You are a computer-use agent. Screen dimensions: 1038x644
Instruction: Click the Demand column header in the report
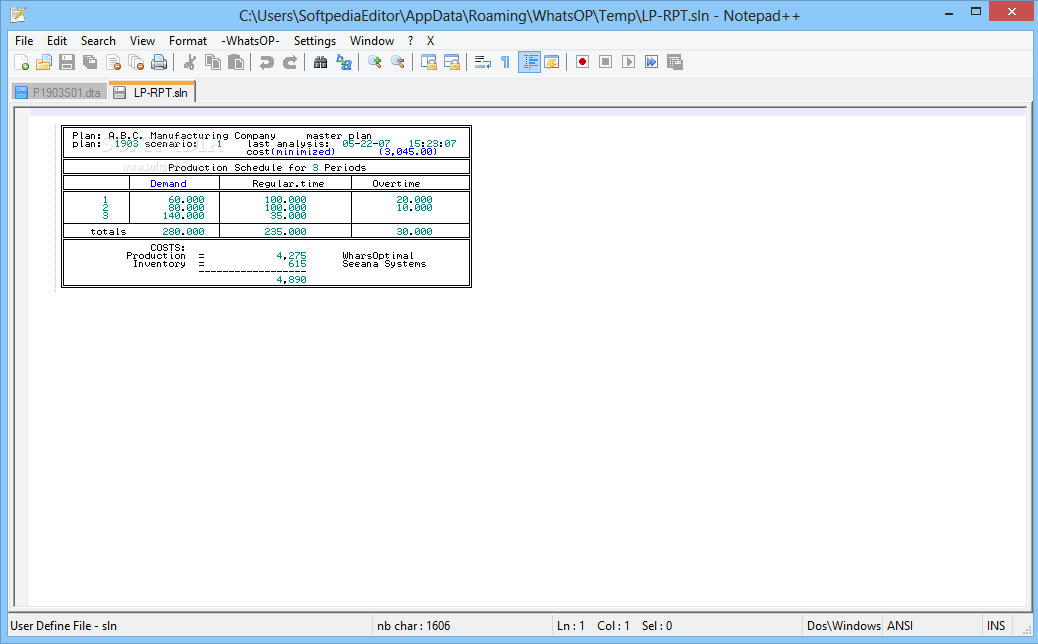pyautogui.click(x=168, y=184)
